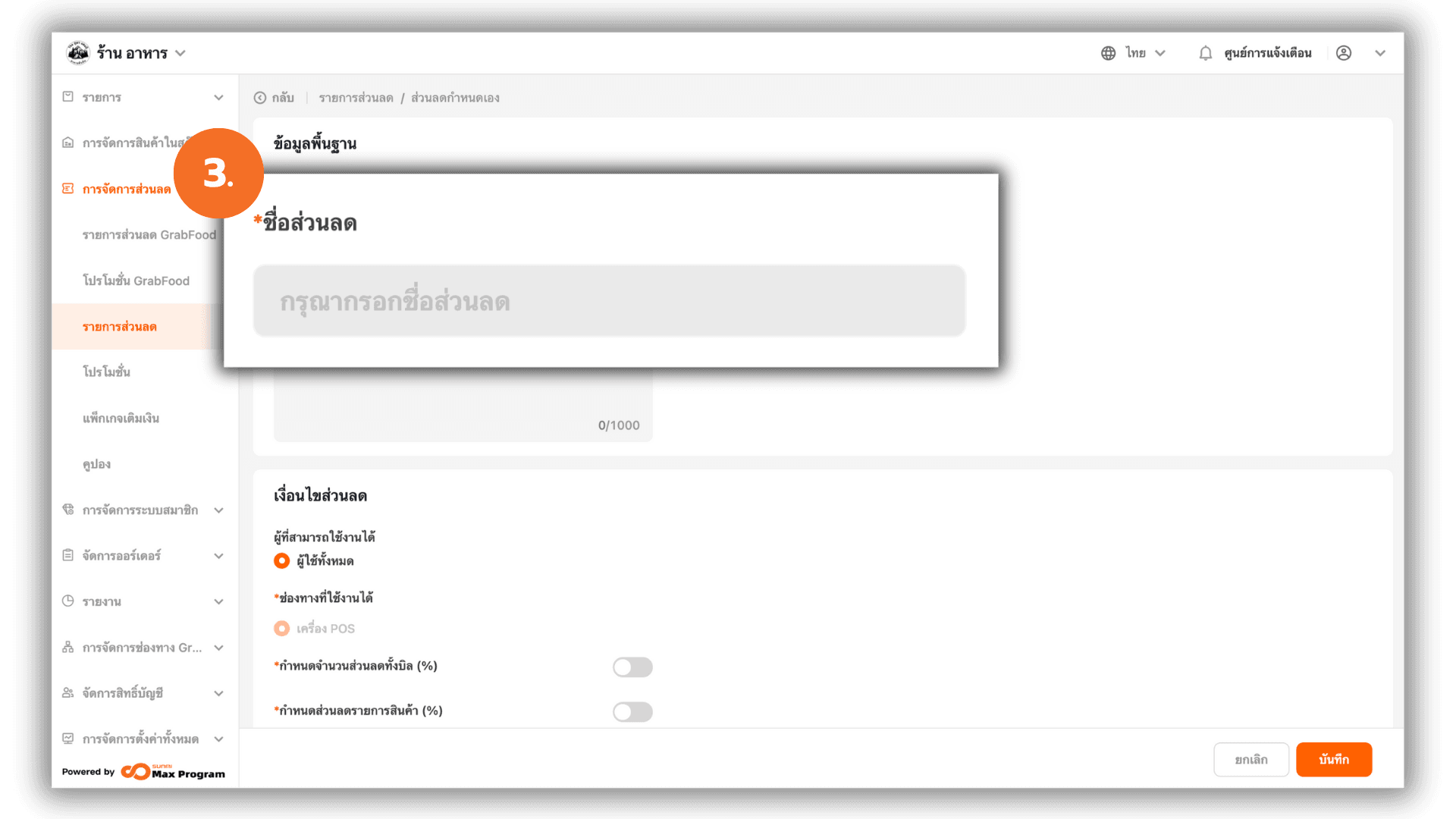The image size is (1456, 819).
Task: Select คูปอง in the sidebar
Action: point(96,464)
